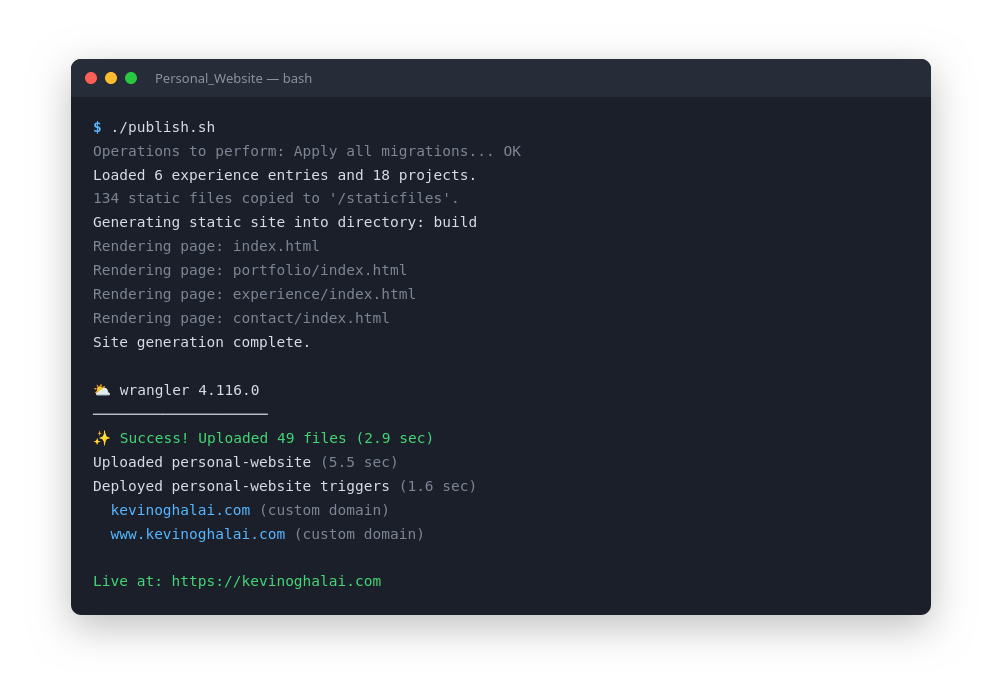Click the cloud emoji before wrangler
Viewport: 1002px width, 698px height.
pos(102,390)
